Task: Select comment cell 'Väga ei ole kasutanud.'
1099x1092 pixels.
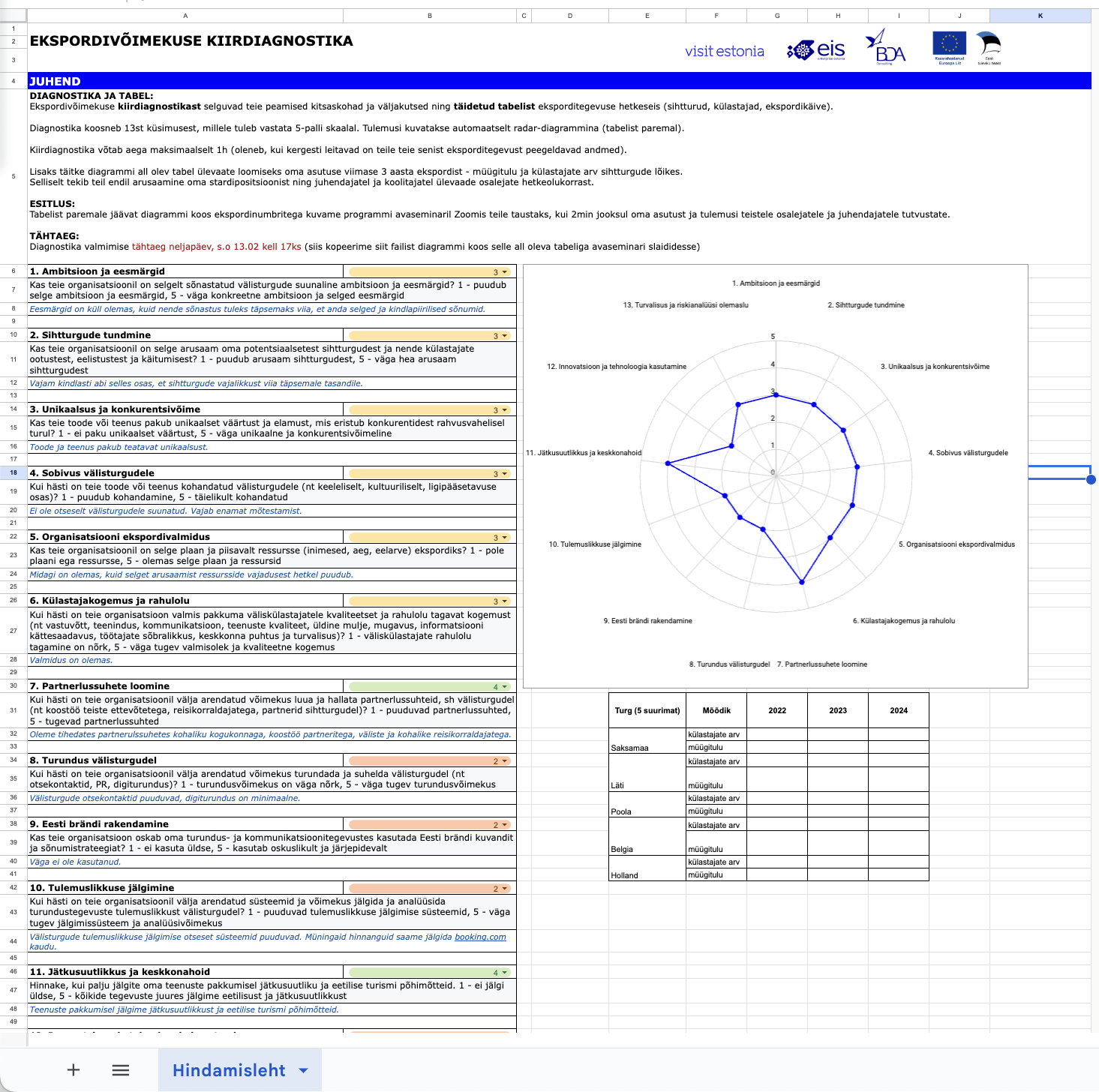Action: pyautogui.click(x=272, y=862)
